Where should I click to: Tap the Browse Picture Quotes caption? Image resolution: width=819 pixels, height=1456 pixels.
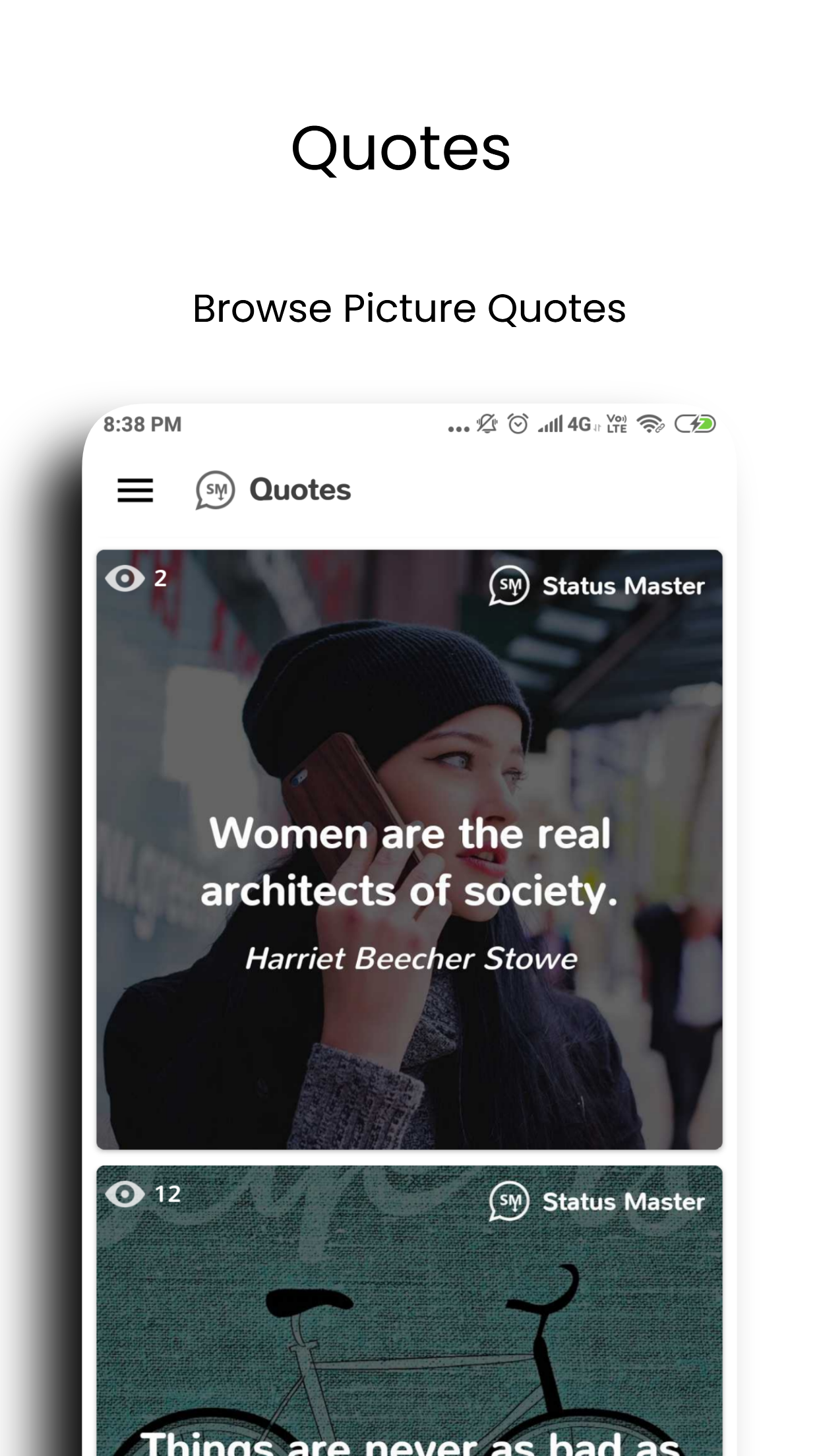click(x=409, y=309)
